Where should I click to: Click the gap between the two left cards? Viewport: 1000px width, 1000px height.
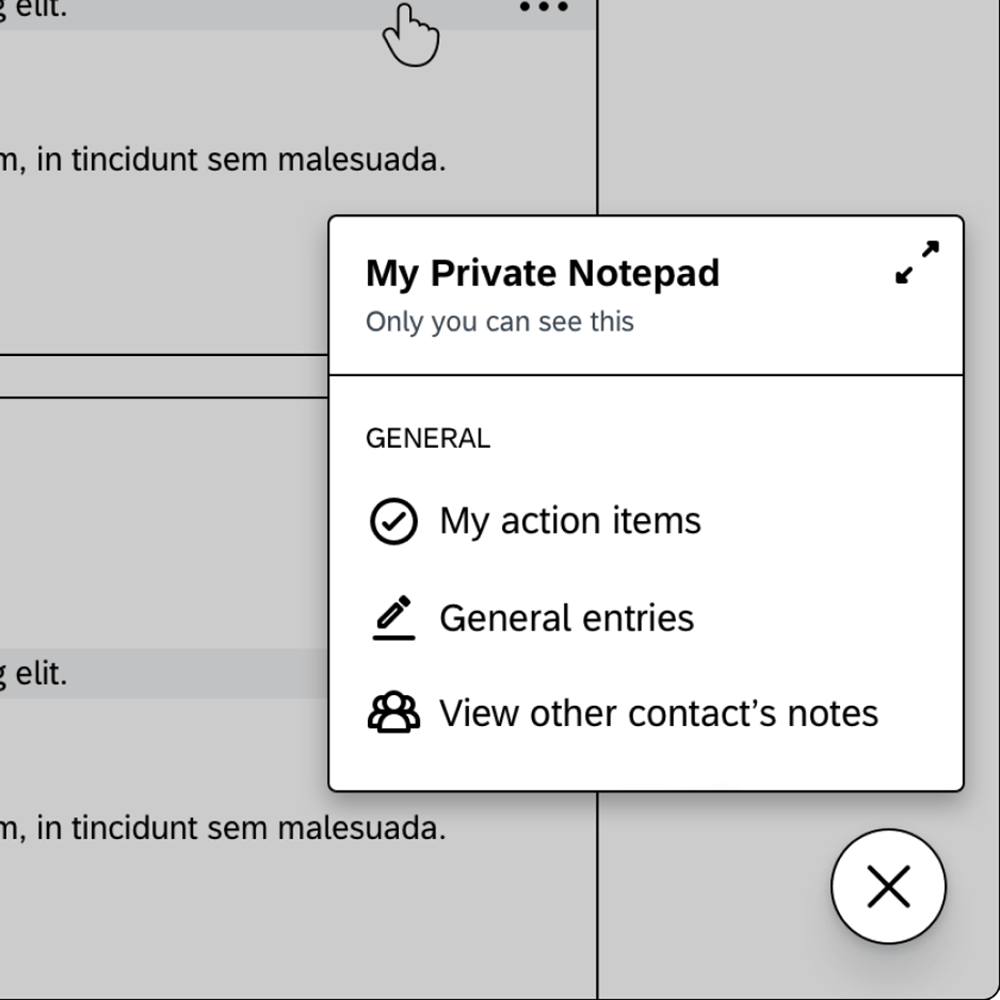point(164,376)
